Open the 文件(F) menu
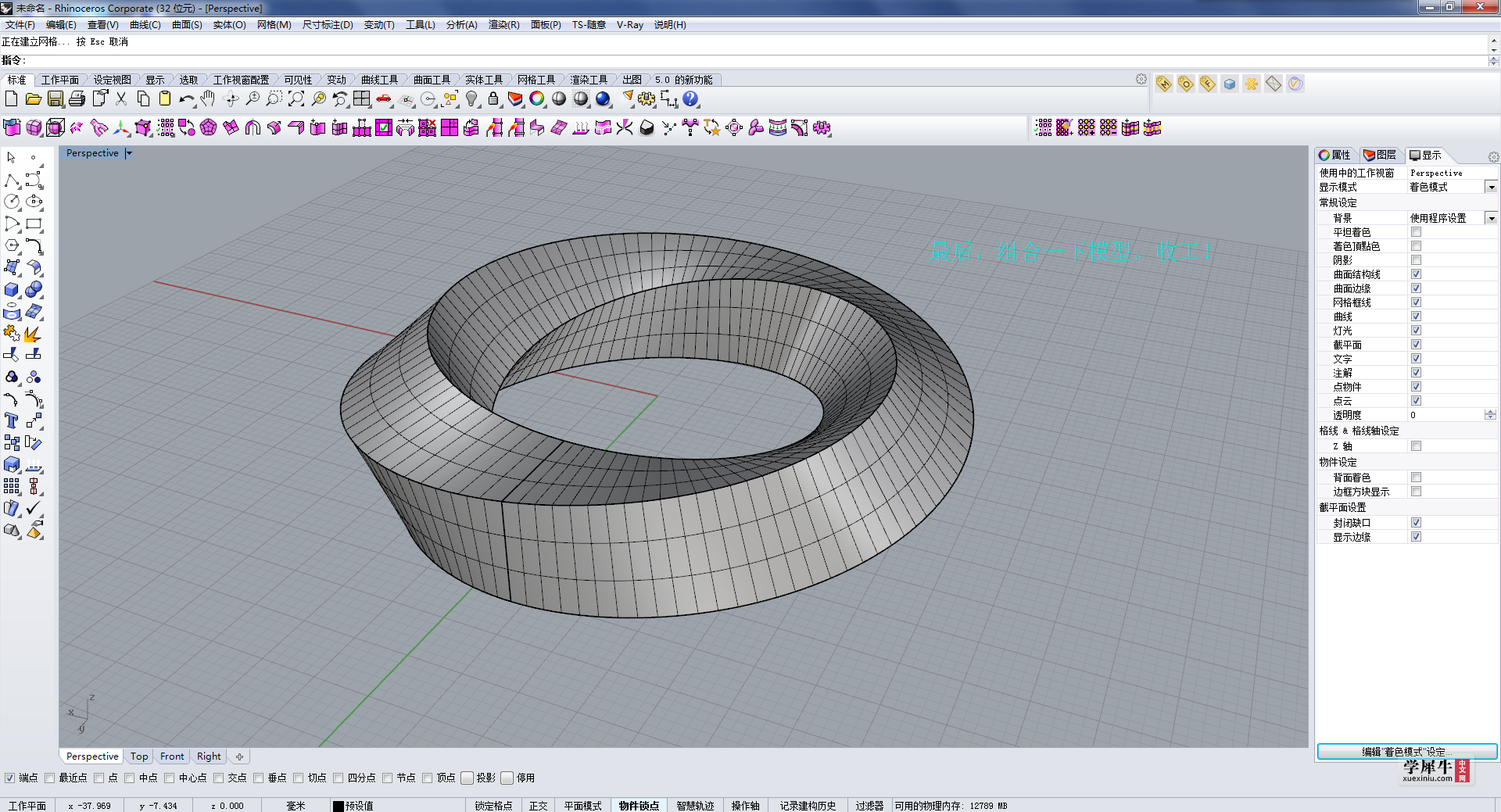This screenshot has height=812, width=1501. pos(20,25)
